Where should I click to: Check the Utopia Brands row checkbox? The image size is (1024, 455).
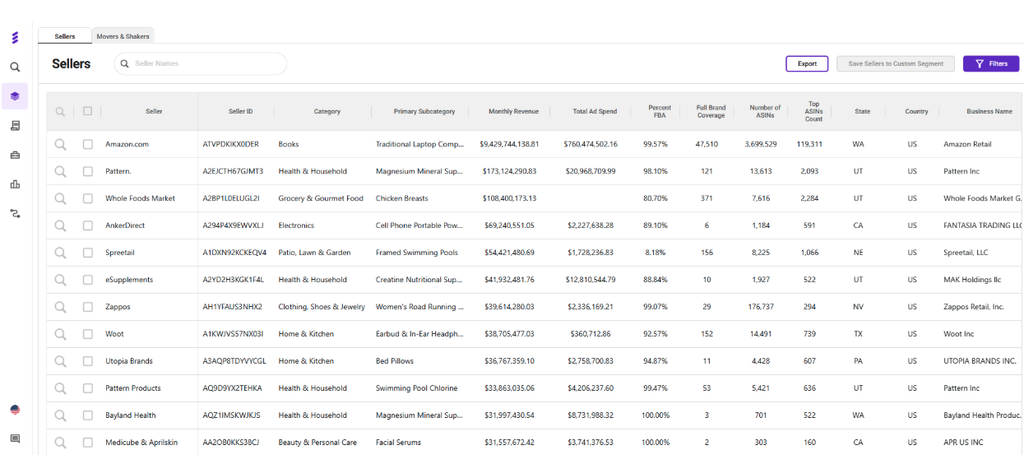point(88,361)
